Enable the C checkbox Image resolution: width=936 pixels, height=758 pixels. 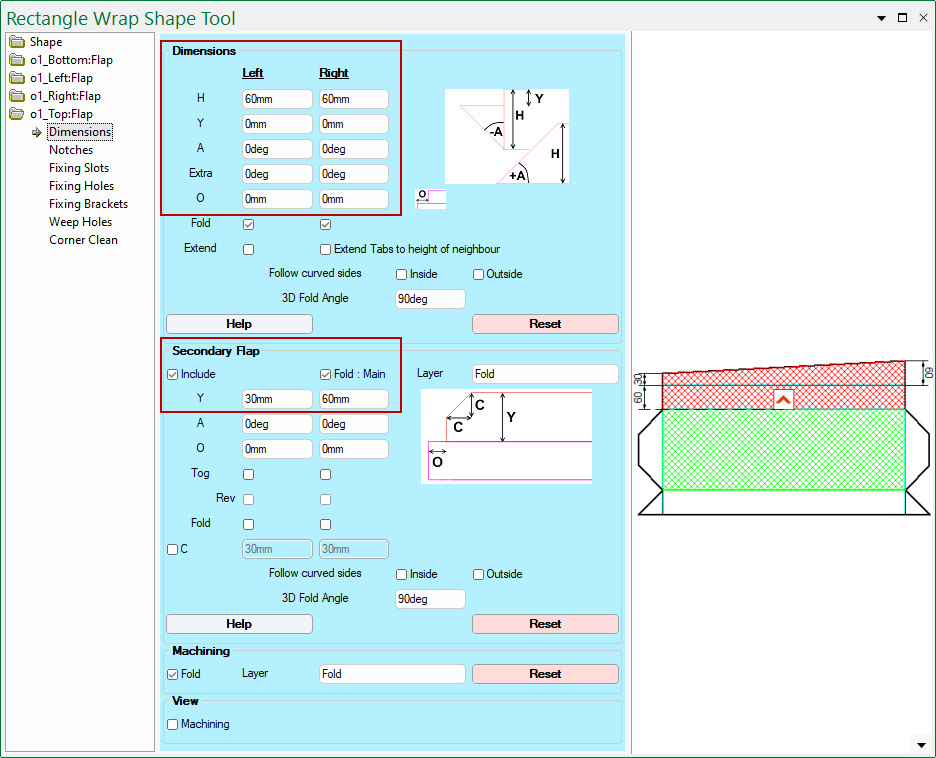tap(173, 550)
